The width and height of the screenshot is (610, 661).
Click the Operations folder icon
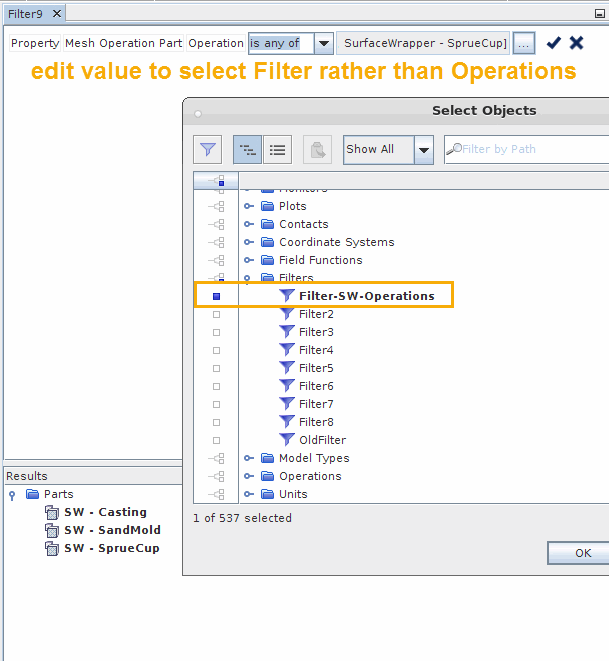(267, 476)
